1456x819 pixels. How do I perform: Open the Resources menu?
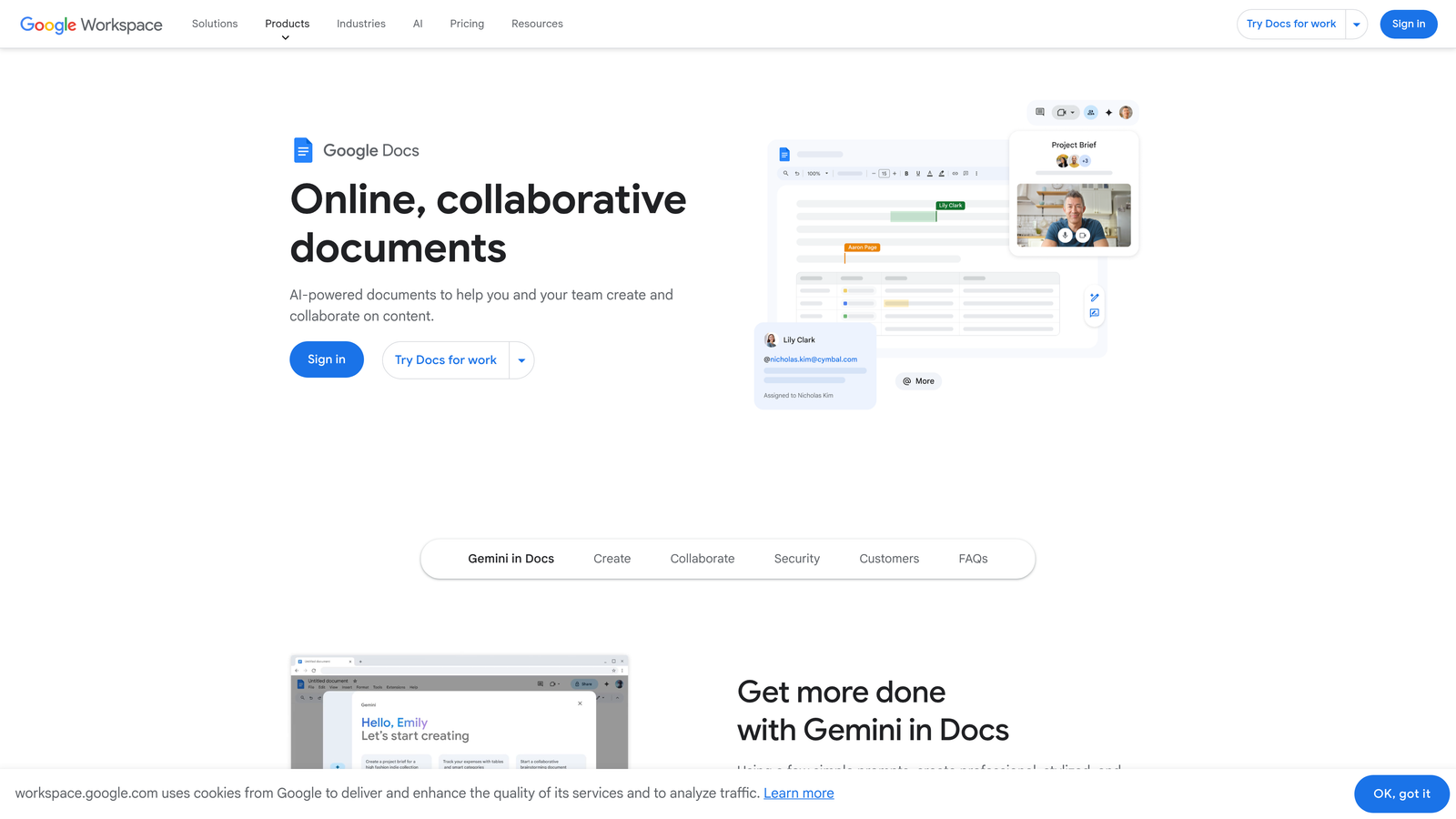tap(537, 24)
